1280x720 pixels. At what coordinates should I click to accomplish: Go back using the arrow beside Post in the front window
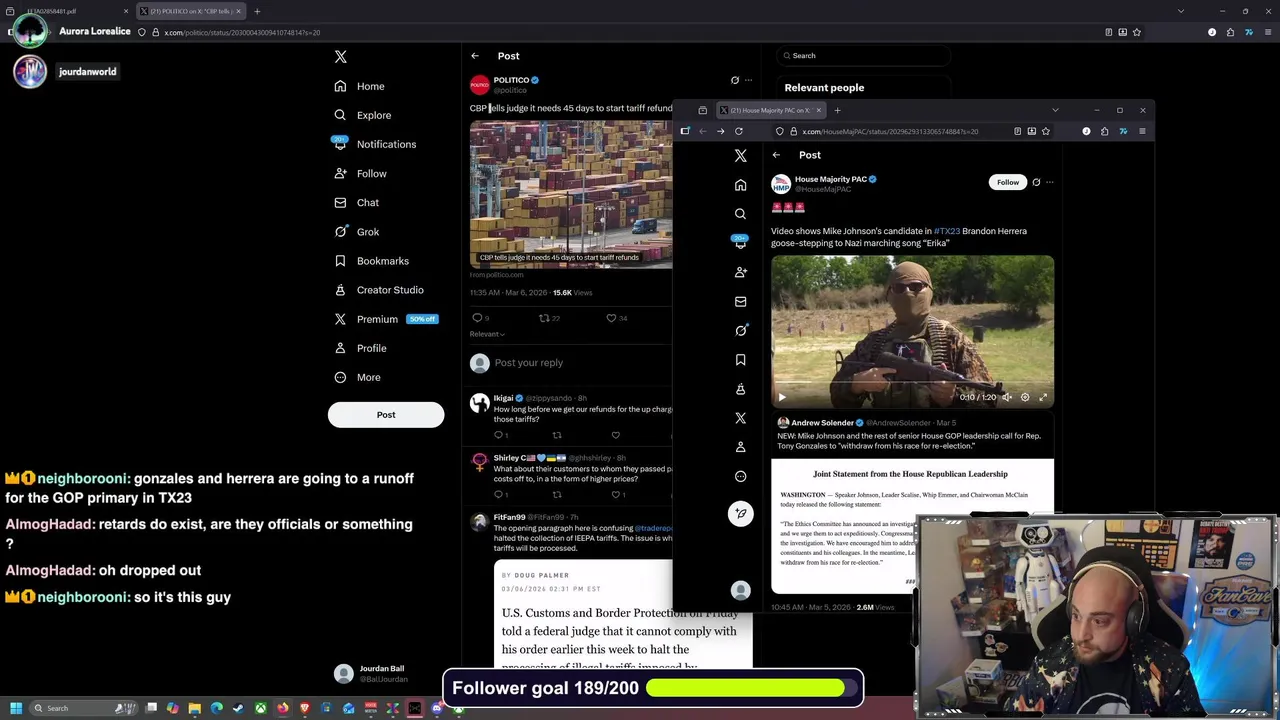[x=776, y=155]
